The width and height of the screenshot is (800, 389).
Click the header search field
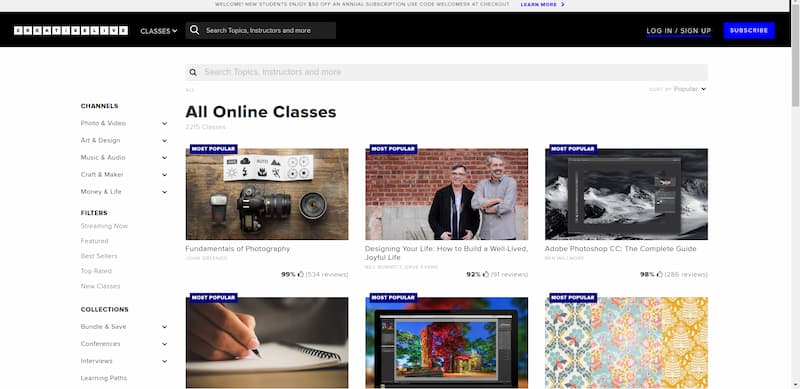coord(261,30)
